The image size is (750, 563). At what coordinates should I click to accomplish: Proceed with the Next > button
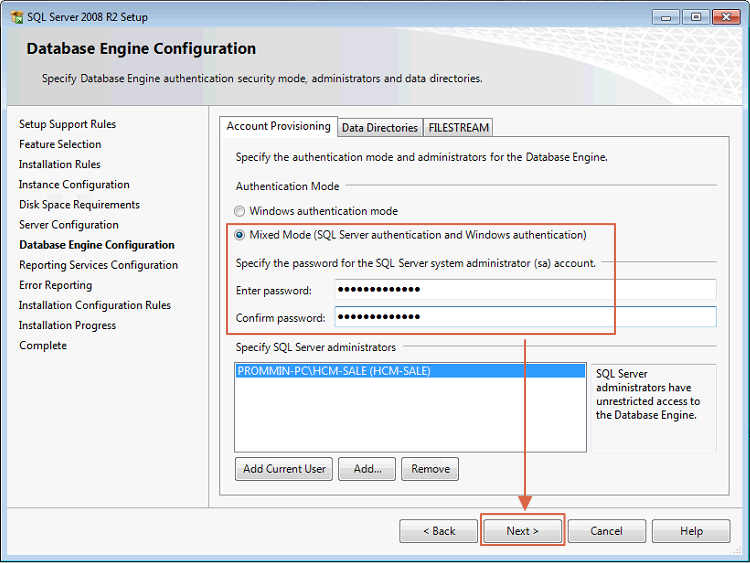point(522,531)
